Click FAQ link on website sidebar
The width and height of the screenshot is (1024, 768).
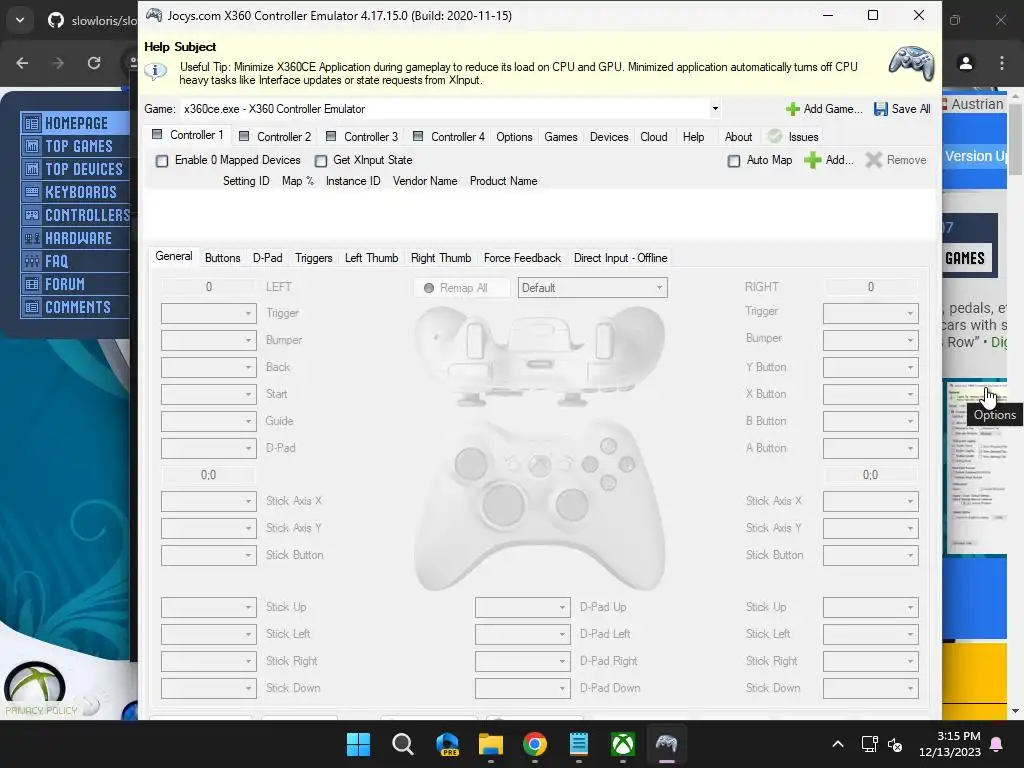[x=76, y=261]
